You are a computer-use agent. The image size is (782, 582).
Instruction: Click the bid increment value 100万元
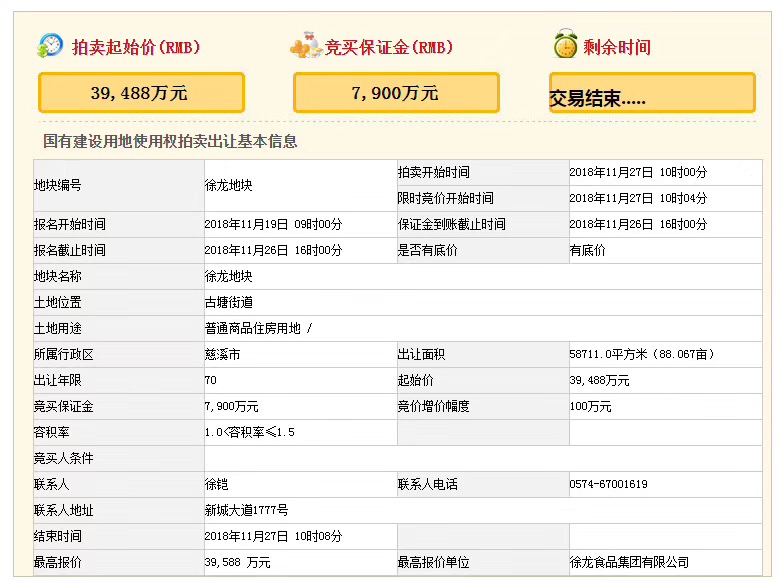[590, 406]
